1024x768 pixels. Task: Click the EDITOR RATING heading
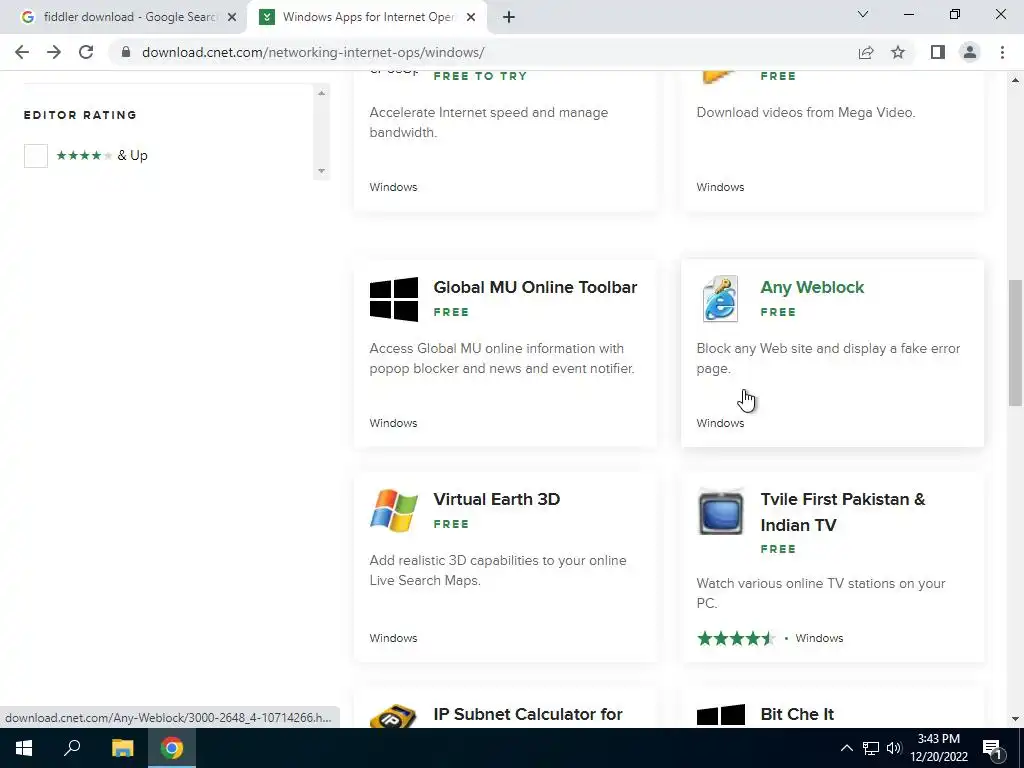click(80, 115)
